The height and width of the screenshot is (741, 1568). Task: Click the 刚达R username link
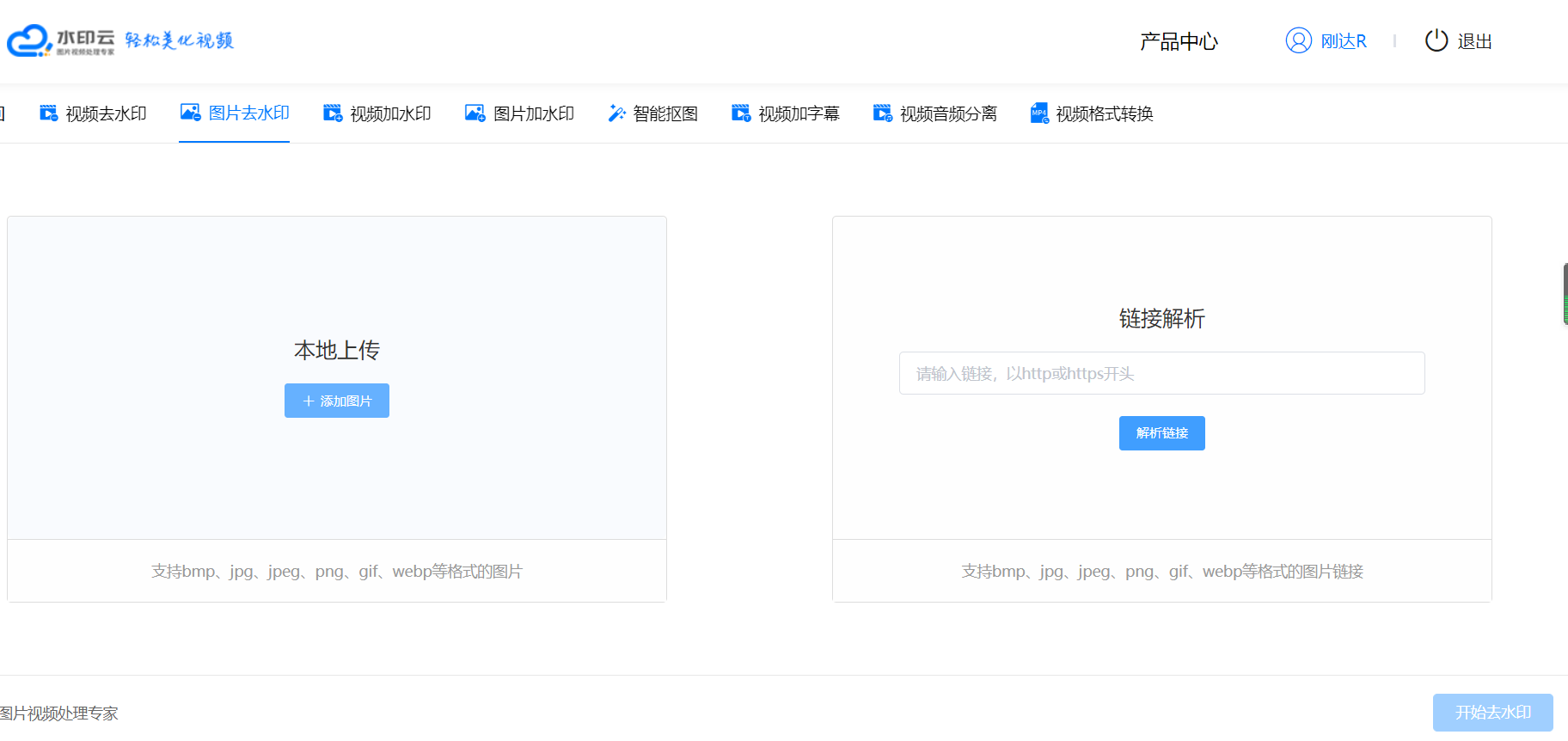point(1343,41)
